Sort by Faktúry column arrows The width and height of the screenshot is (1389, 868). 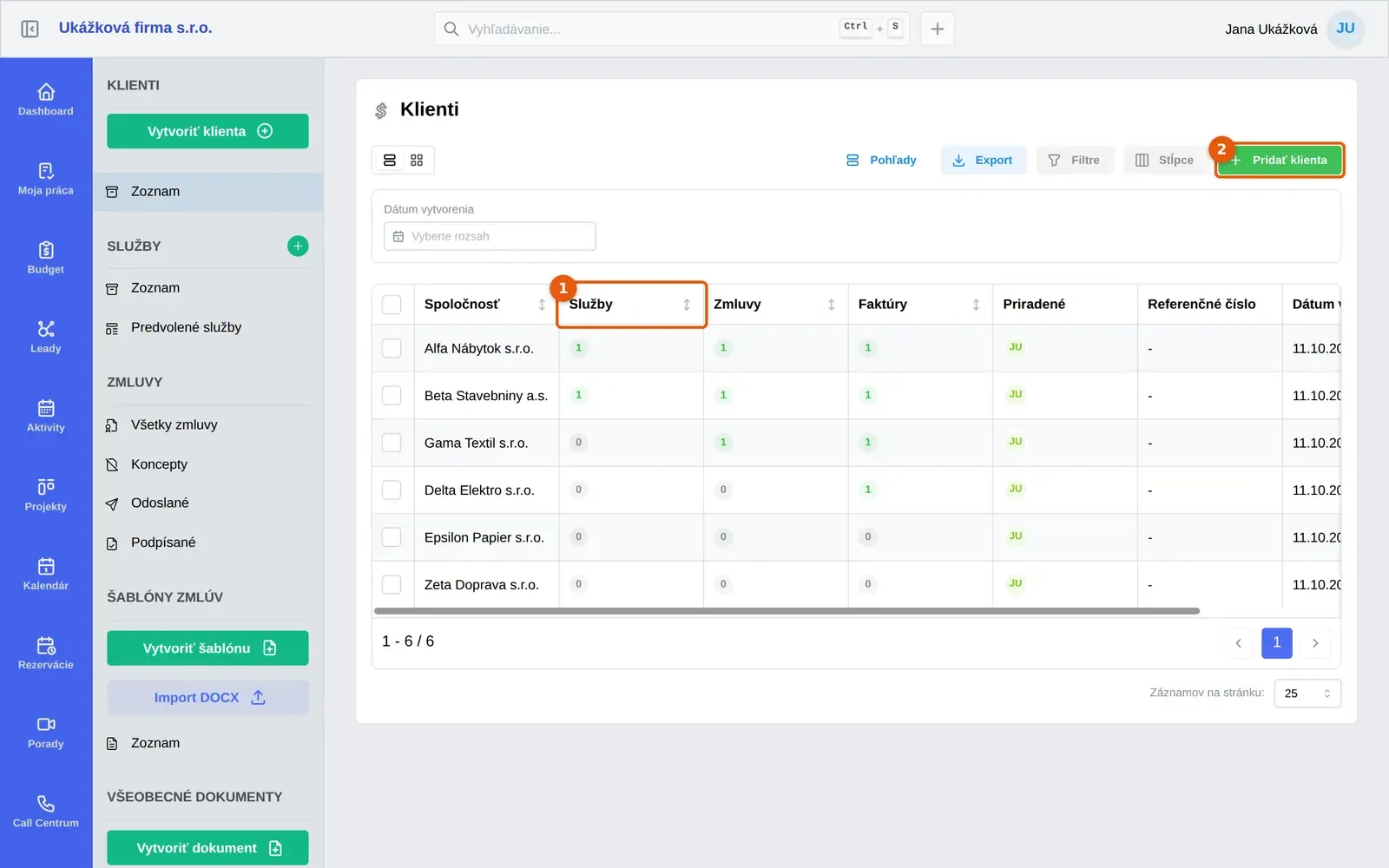click(x=976, y=305)
